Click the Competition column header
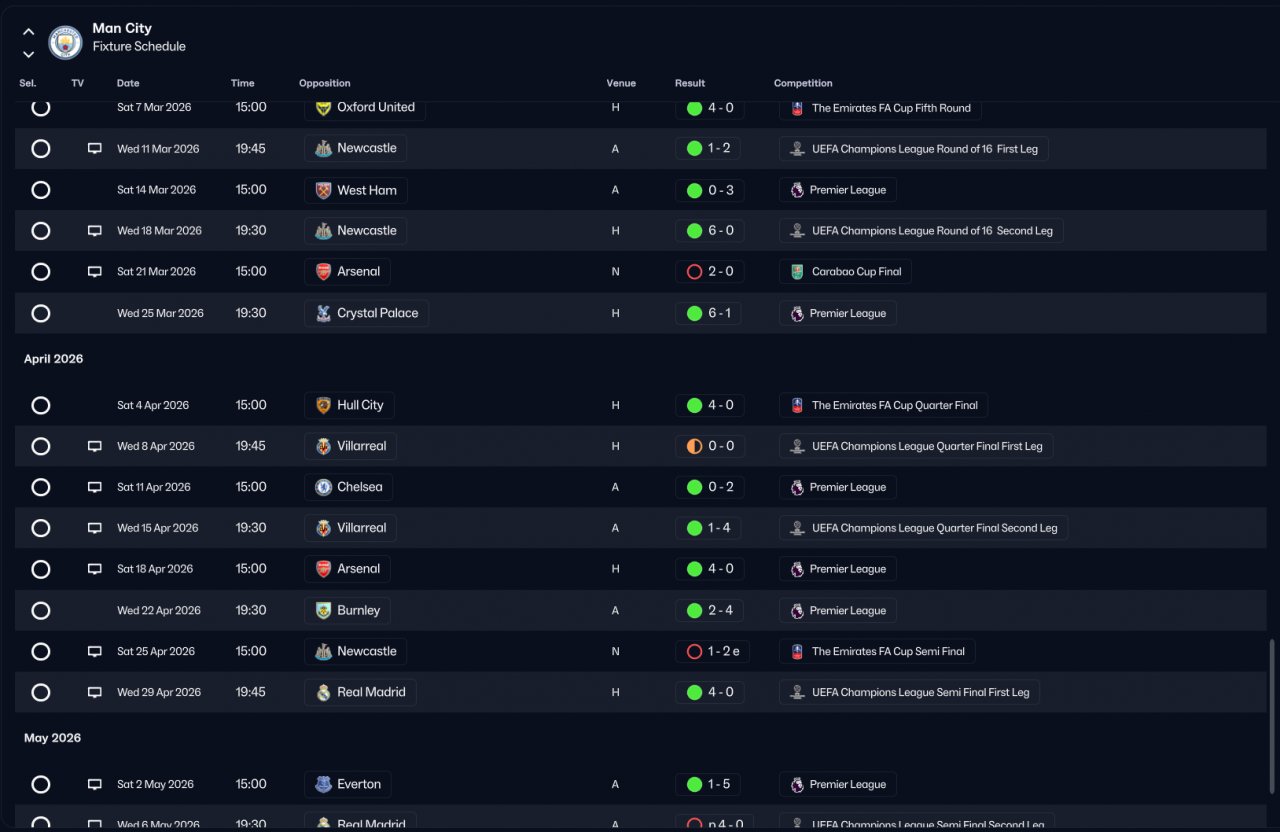This screenshot has width=1280, height=832. click(x=803, y=83)
